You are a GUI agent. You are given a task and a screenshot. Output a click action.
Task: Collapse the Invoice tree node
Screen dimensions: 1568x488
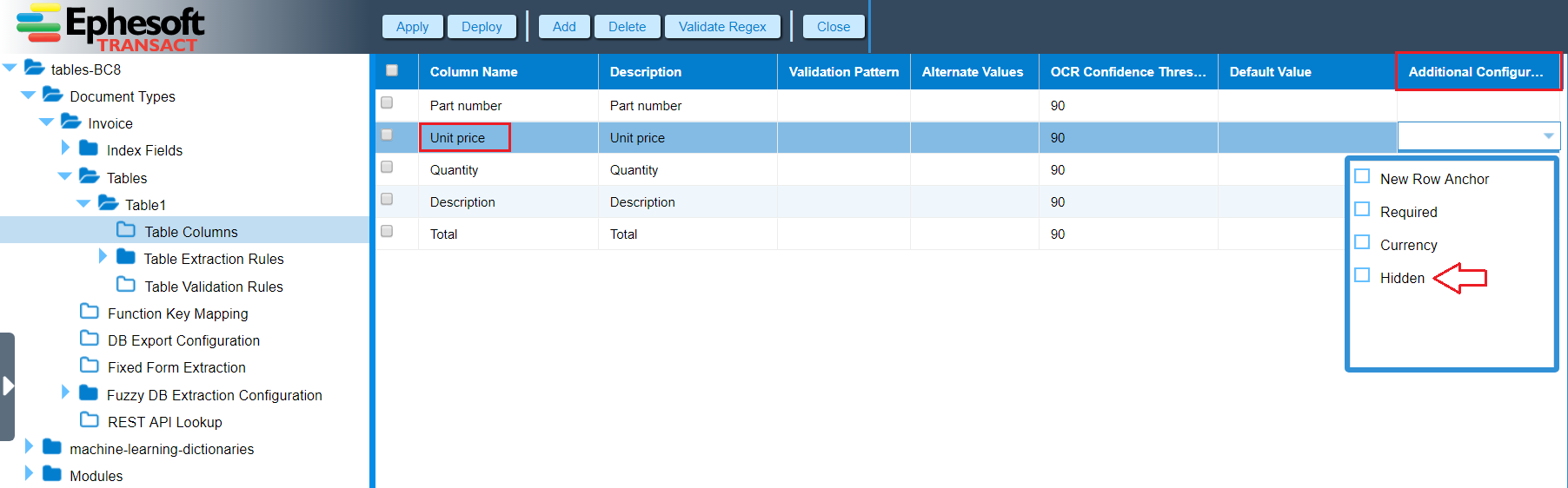47,122
